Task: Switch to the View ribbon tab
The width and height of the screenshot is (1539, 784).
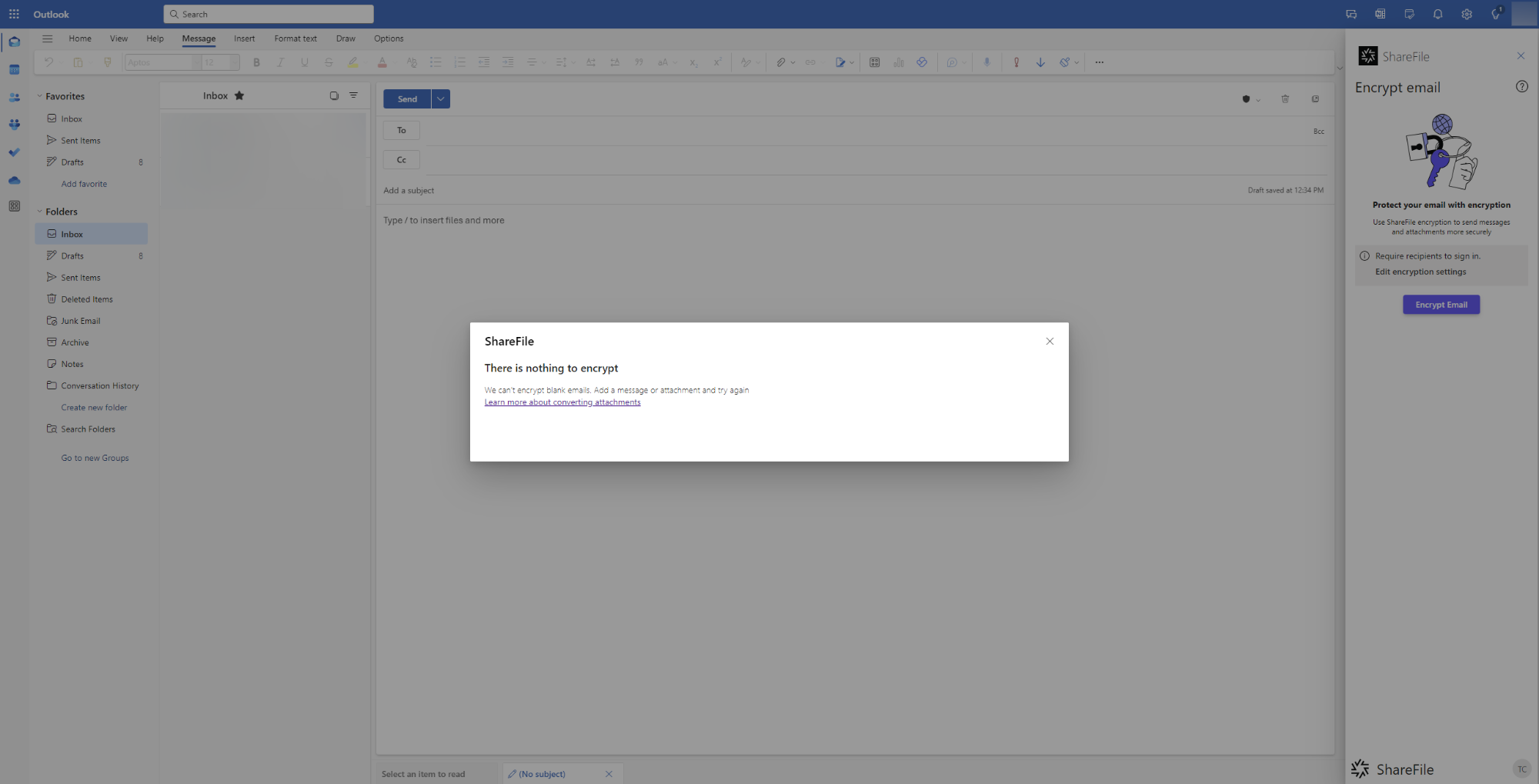Action: pyautogui.click(x=119, y=38)
